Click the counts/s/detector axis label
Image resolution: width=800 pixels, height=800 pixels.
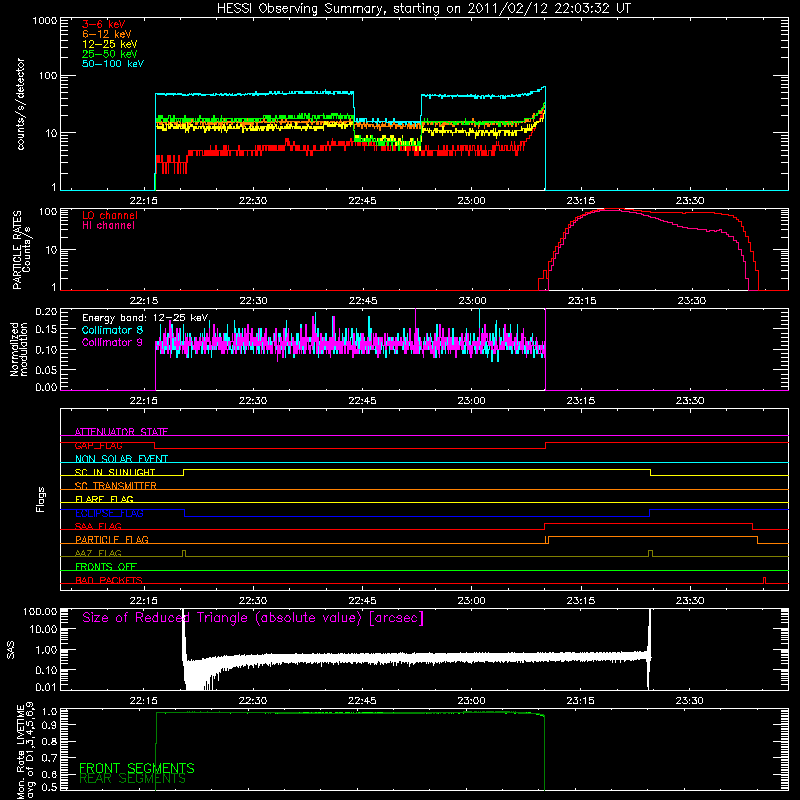(20, 104)
